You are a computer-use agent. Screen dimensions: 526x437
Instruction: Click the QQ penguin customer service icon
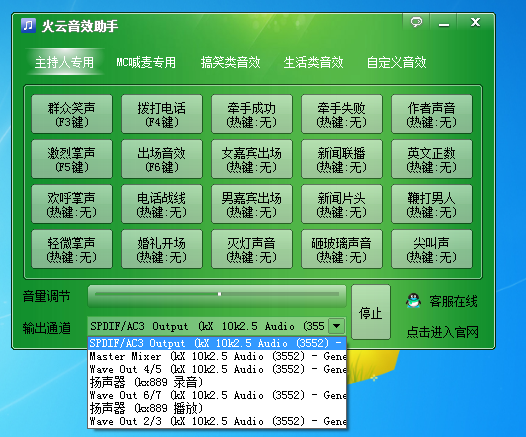(413, 301)
